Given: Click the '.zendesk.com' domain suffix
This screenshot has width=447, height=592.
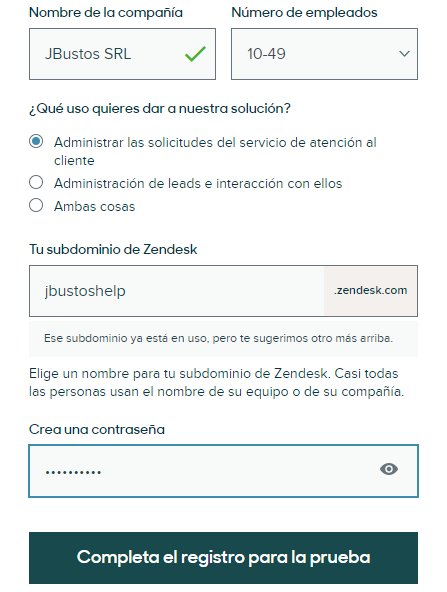Looking at the screenshot, I should 370,290.
